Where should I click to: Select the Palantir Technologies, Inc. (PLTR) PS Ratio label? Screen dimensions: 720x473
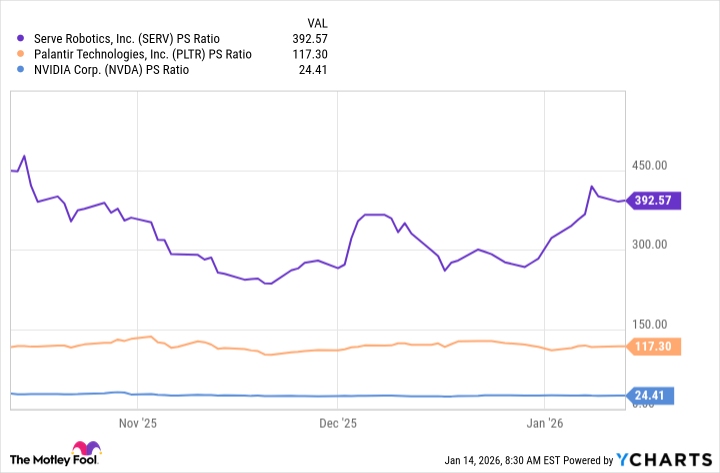point(143,54)
